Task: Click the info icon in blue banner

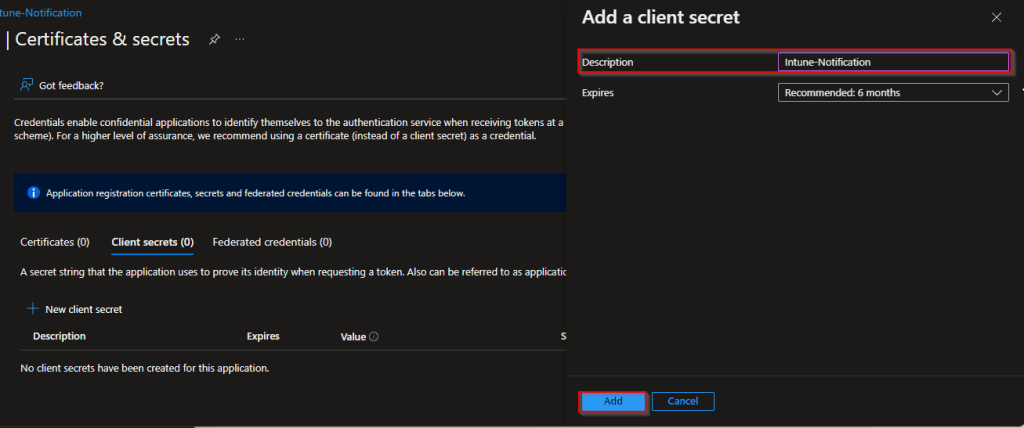Action: [33, 192]
